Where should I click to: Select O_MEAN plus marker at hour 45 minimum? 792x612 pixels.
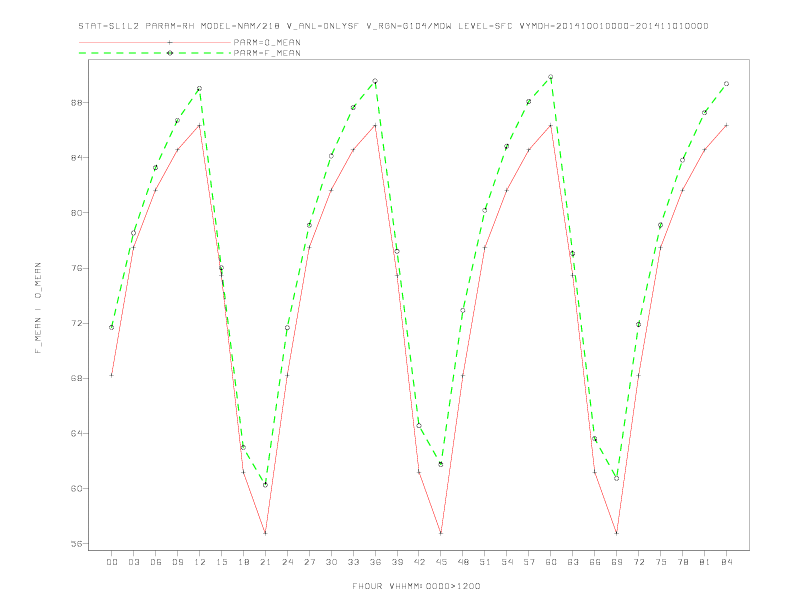tap(441, 533)
